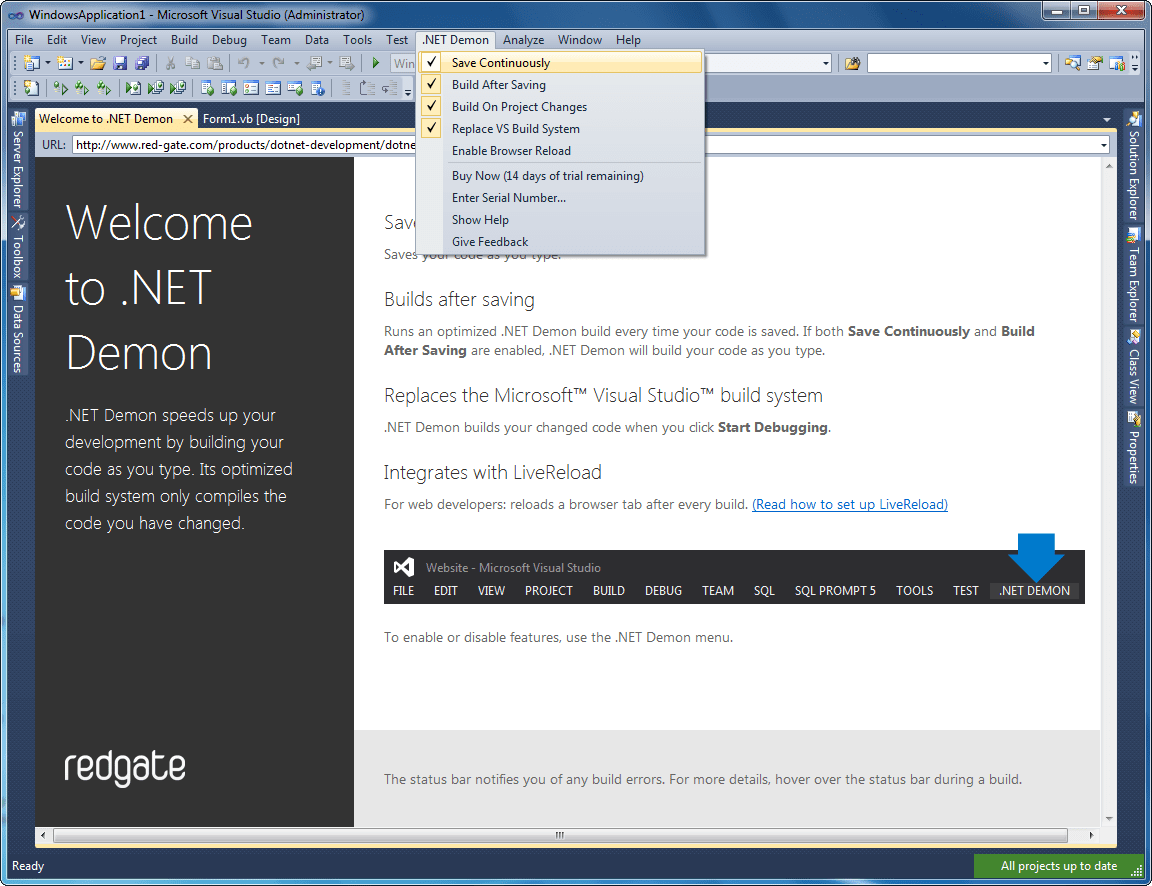This screenshot has height=886, width=1152.
Task: Select the Welcome to .NET Demon tab
Action: (x=106, y=119)
